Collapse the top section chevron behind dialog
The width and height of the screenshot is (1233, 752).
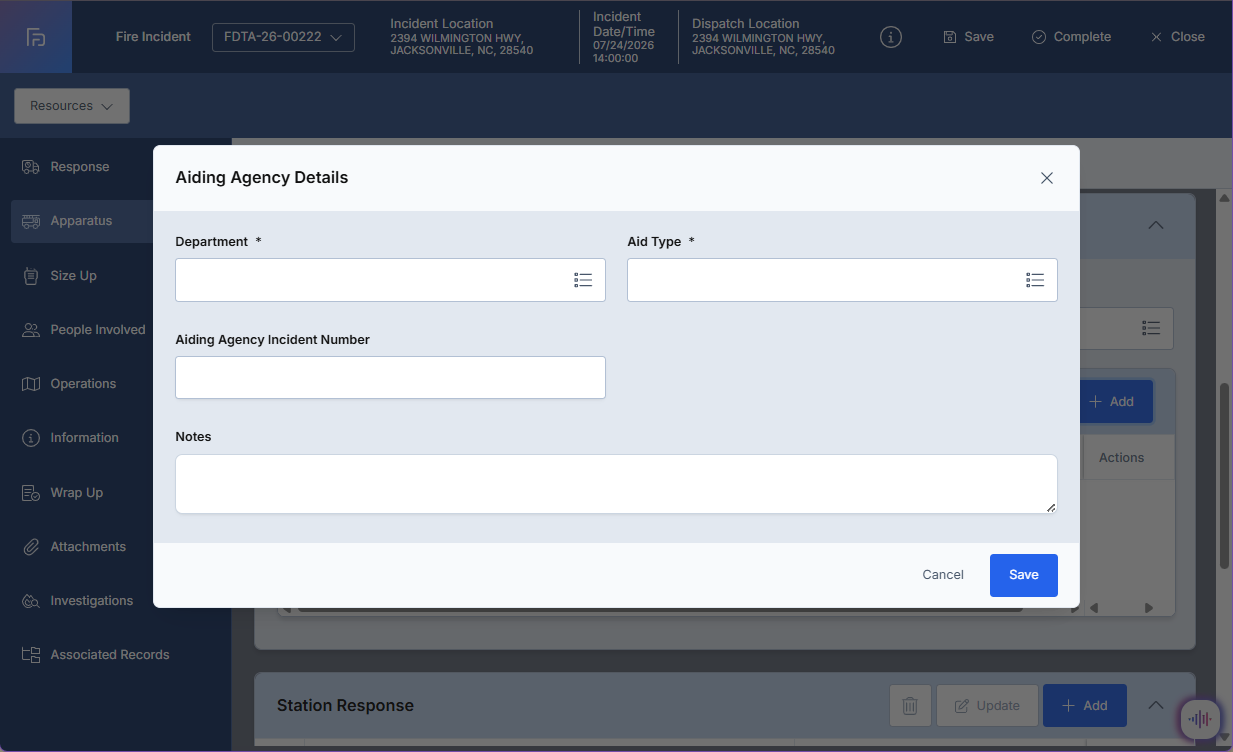(1156, 226)
